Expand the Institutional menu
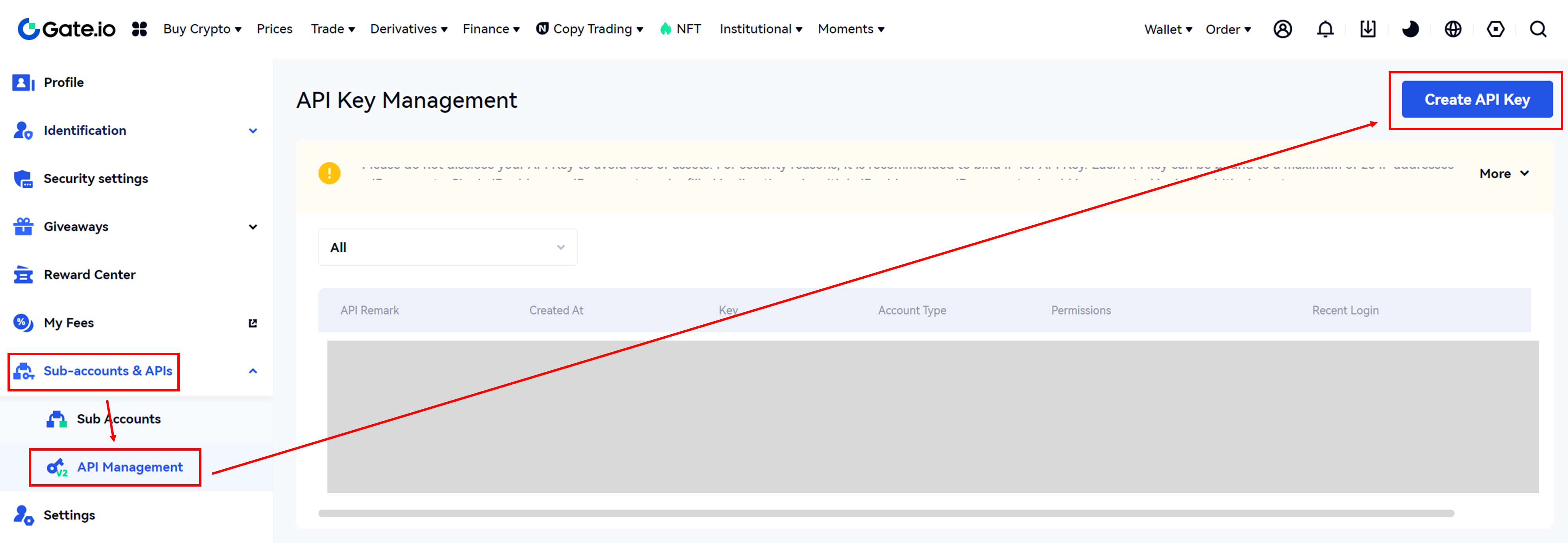 coord(760,28)
